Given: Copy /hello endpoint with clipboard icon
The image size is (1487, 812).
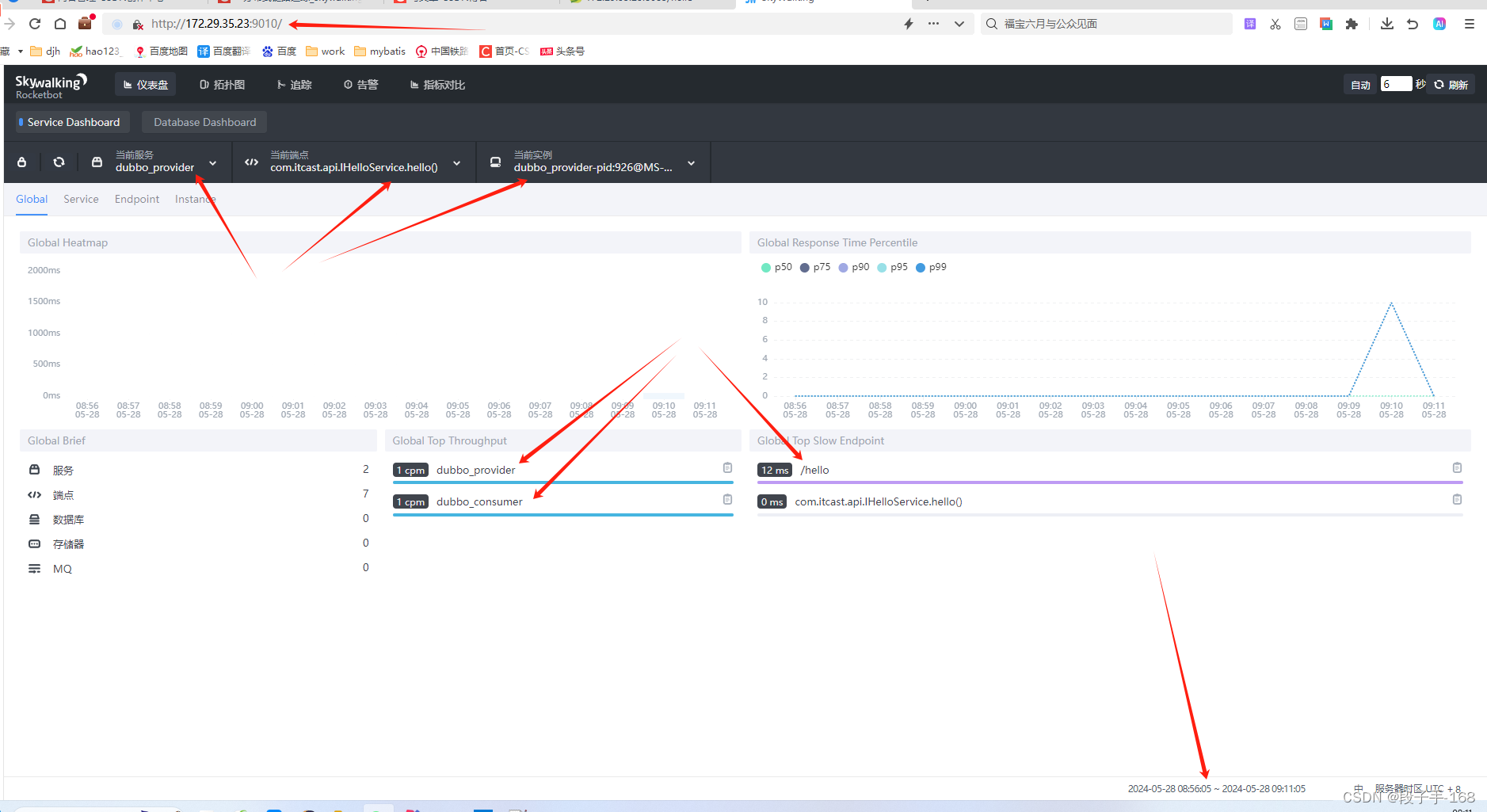Looking at the screenshot, I should [1457, 467].
